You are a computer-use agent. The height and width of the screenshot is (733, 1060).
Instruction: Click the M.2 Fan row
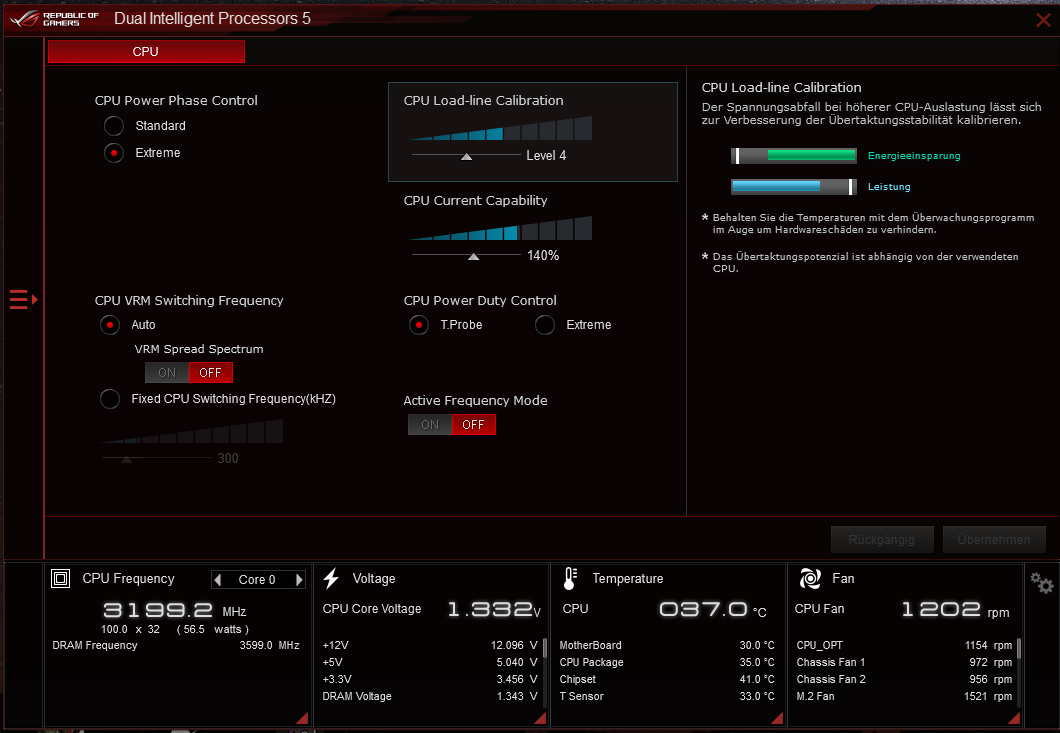pos(904,696)
